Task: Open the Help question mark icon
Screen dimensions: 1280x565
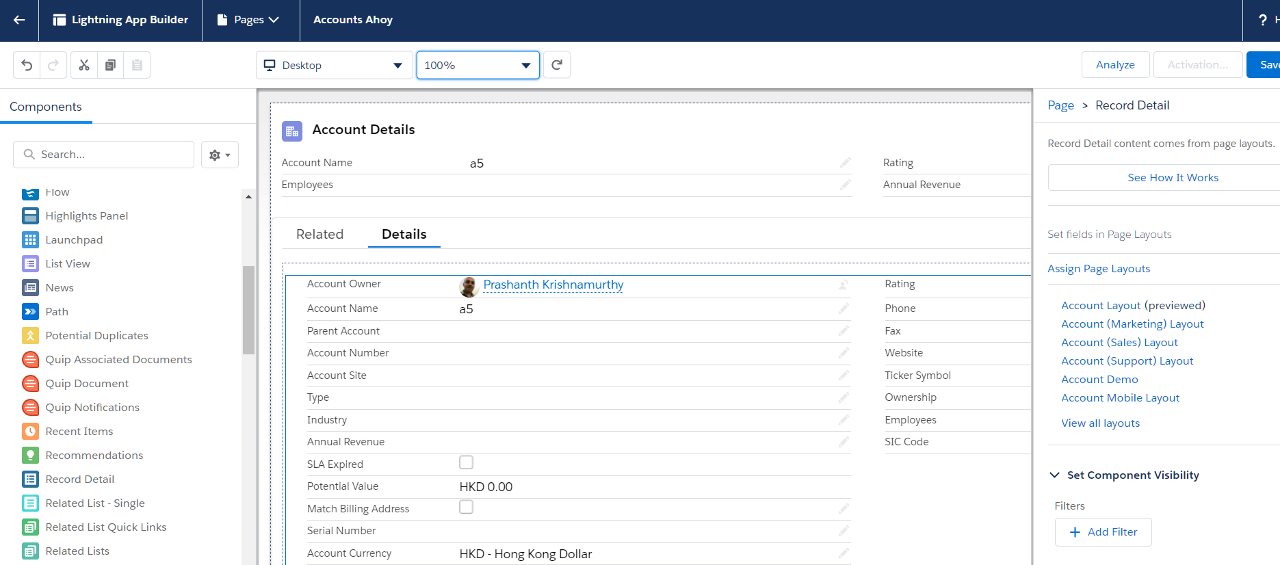Action: tap(1263, 20)
